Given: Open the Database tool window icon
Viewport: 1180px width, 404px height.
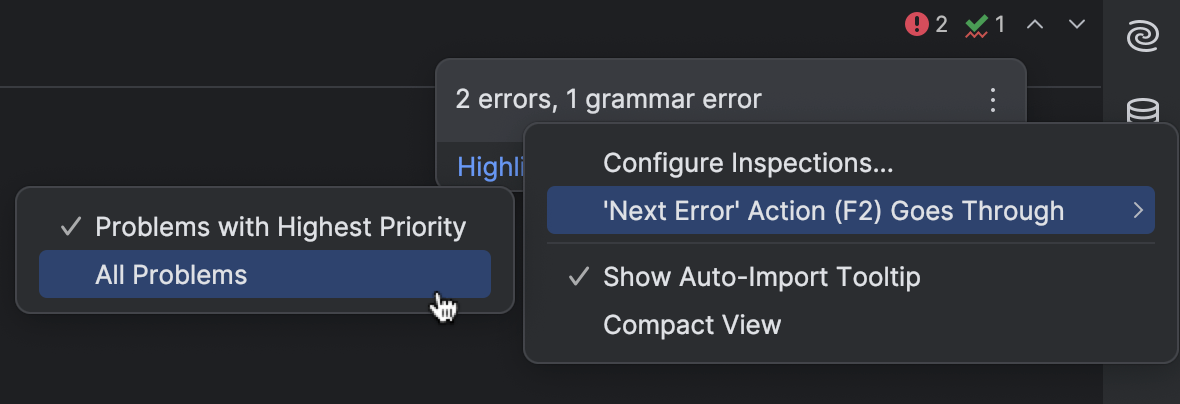Looking at the screenshot, I should pyautogui.click(x=1142, y=110).
